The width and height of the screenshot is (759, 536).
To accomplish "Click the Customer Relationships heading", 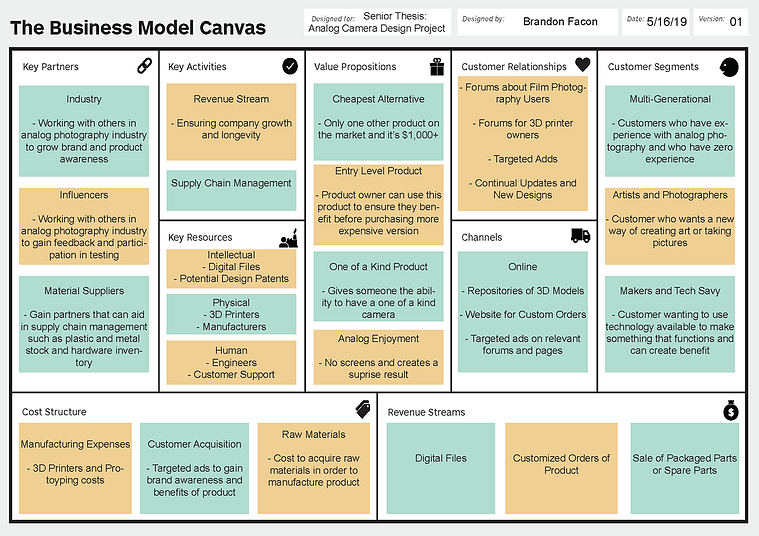I will (514, 67).
